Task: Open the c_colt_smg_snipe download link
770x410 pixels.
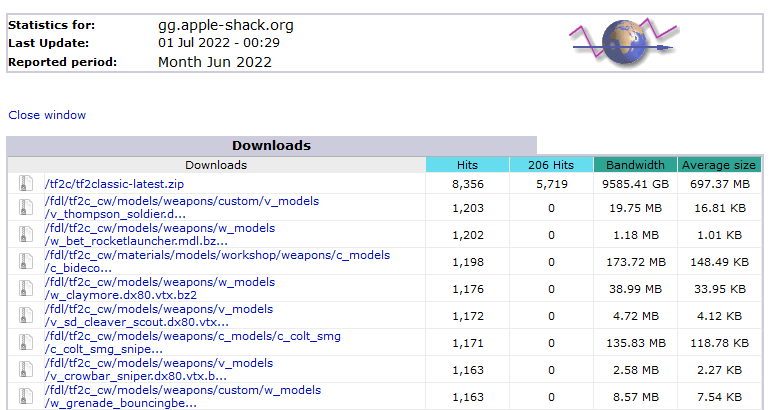Action: point(192,343)
